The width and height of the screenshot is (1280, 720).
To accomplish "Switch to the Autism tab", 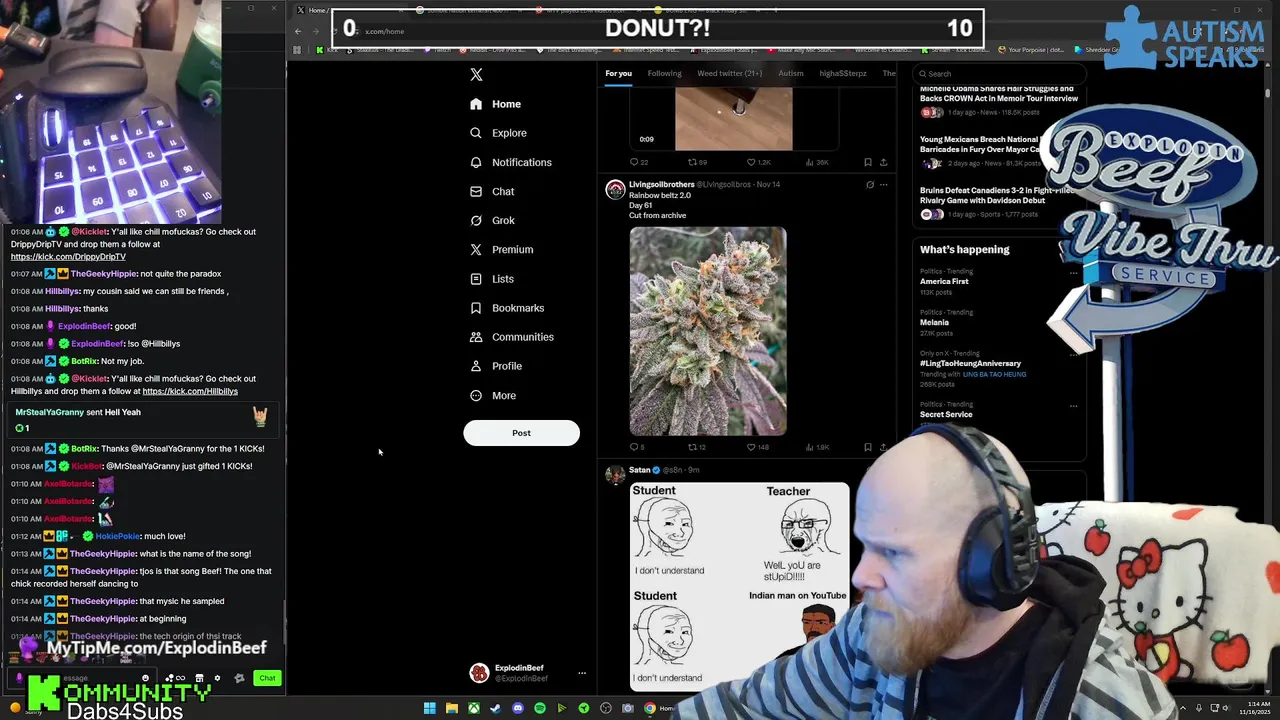I will (790, 73).
